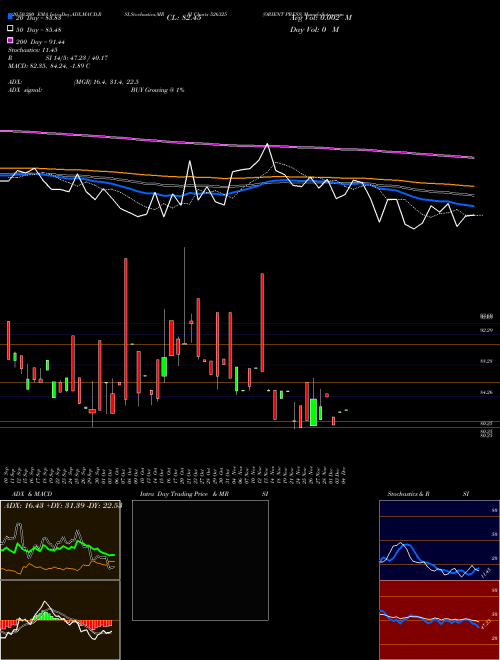This screenshot has width=500, height=660.
Task: Click the peak of the white price line
Action: pyautogui.click(x=267, y=145)
